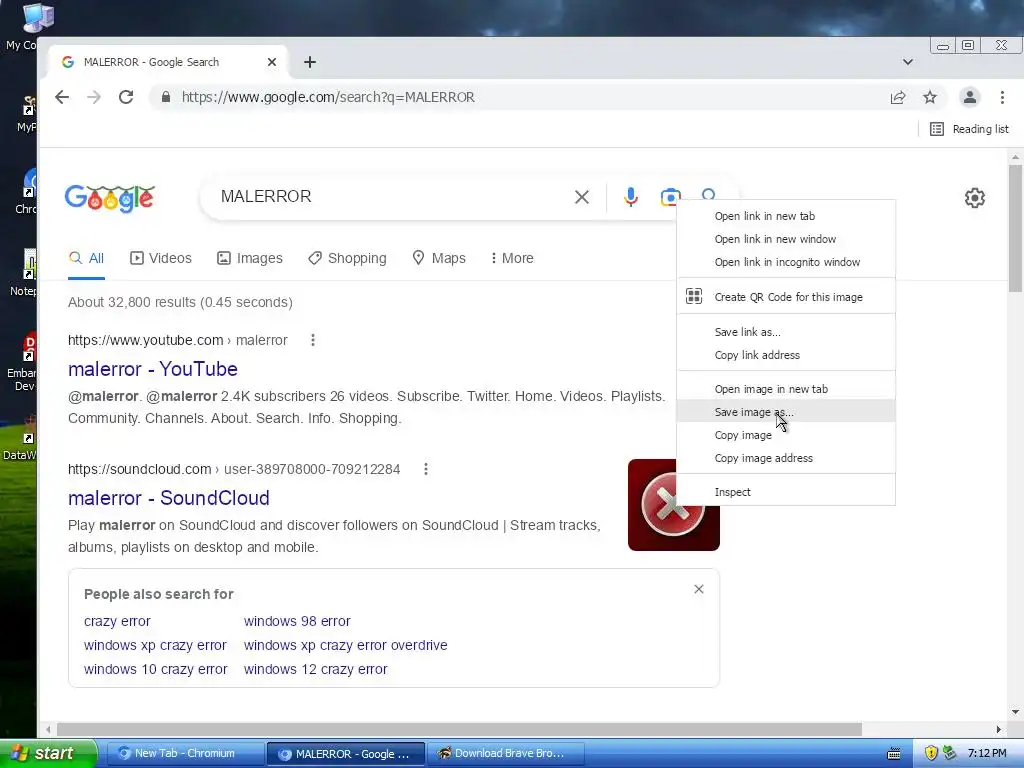The height and width of the screenshot is (768, 1024).
Task: Choose Copy link address
Action: (x=786, y=355)
